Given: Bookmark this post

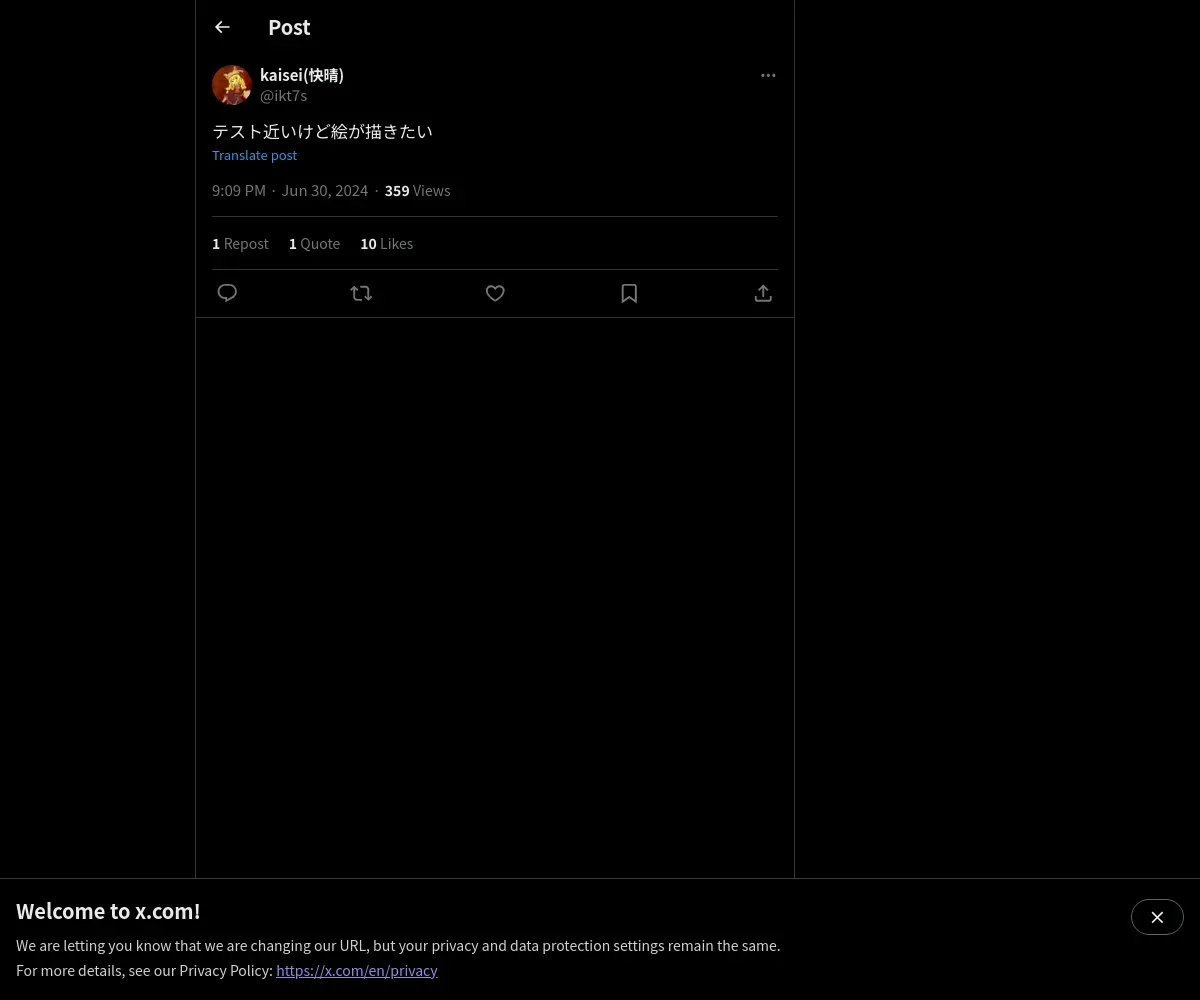Looking at the screenshot, I should [x=629, y=293].
